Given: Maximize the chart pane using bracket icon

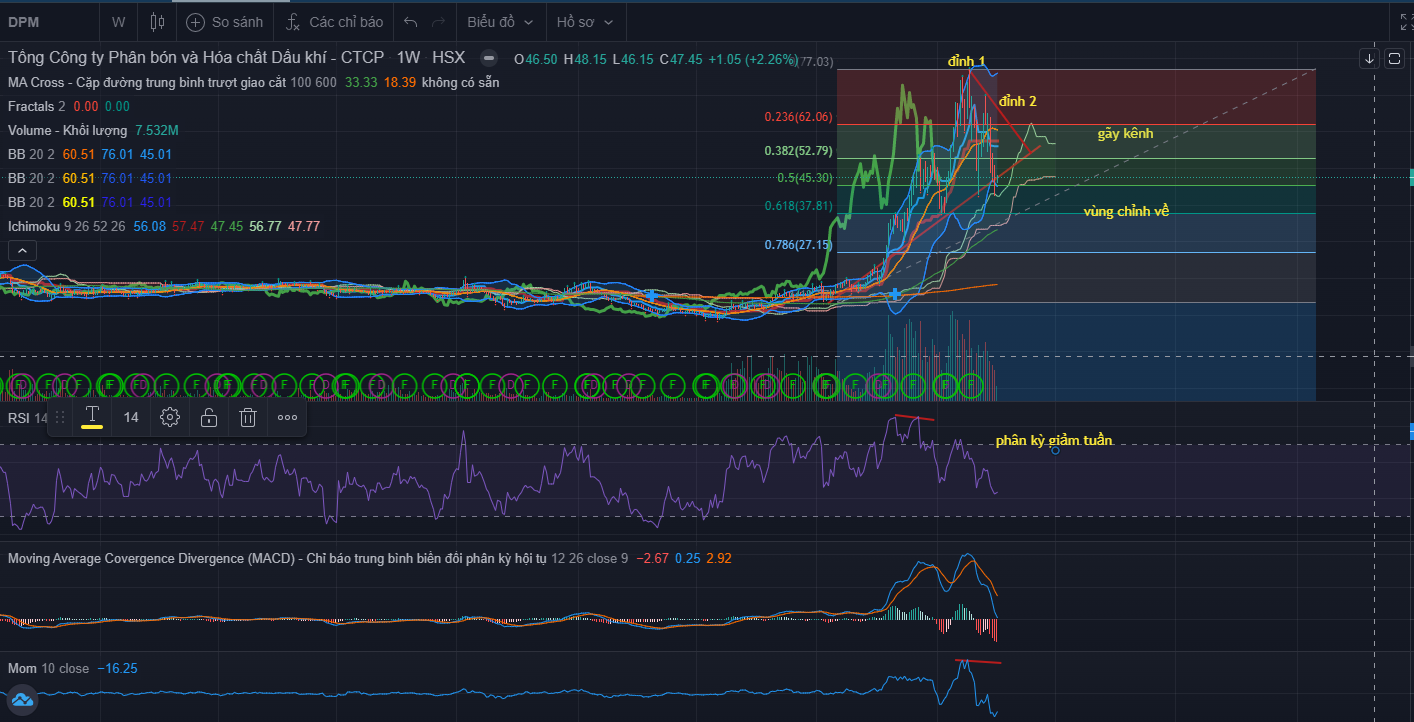Looking at the screenshot, I should point(1395,59).
